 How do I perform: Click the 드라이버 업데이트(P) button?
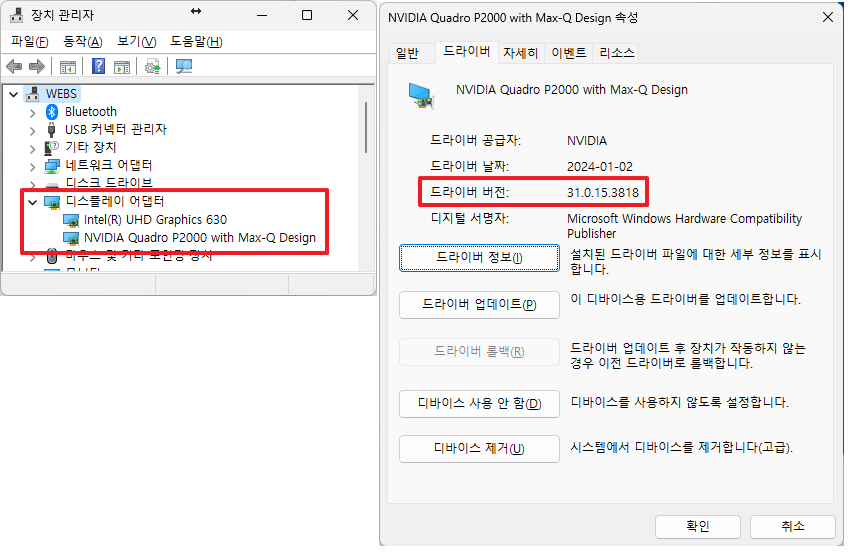(479, 305)
